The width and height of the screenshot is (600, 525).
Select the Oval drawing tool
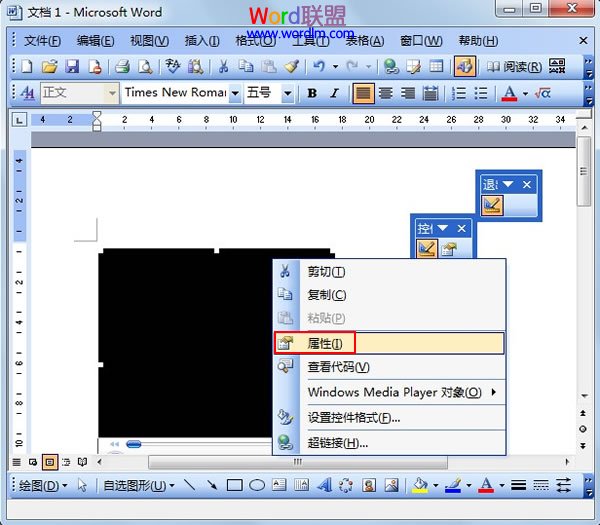(x=257, y=485)
